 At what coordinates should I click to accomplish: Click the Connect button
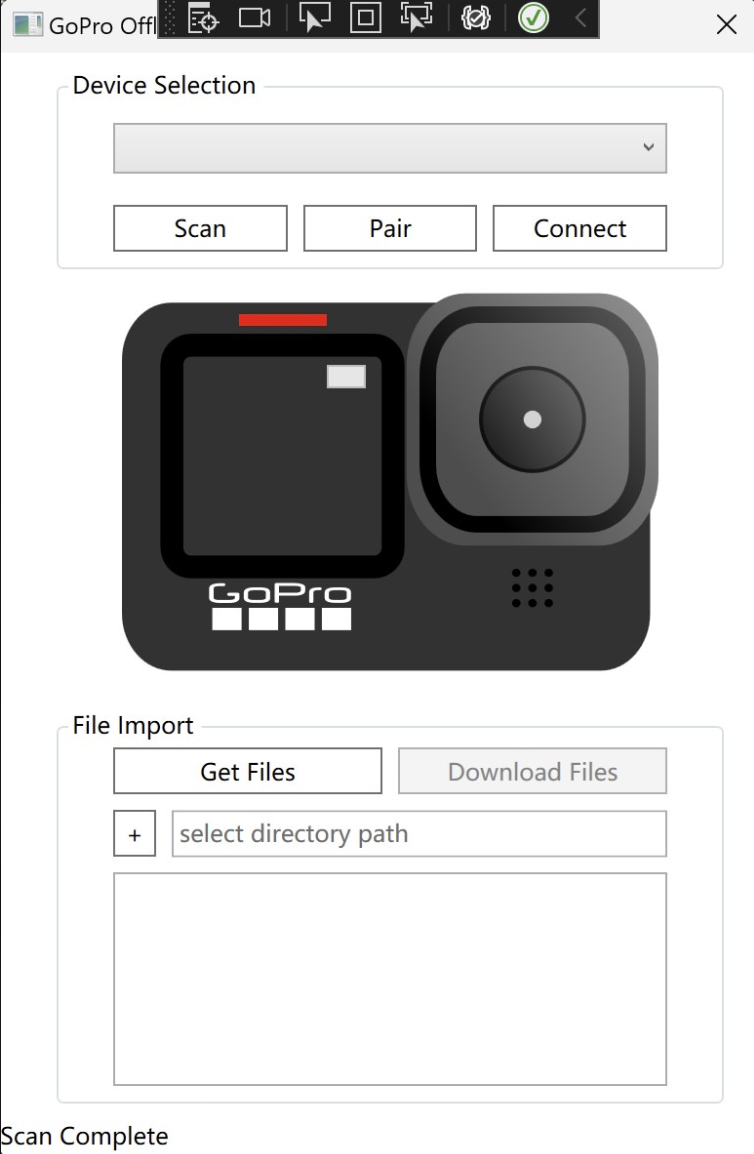[579, 228]
